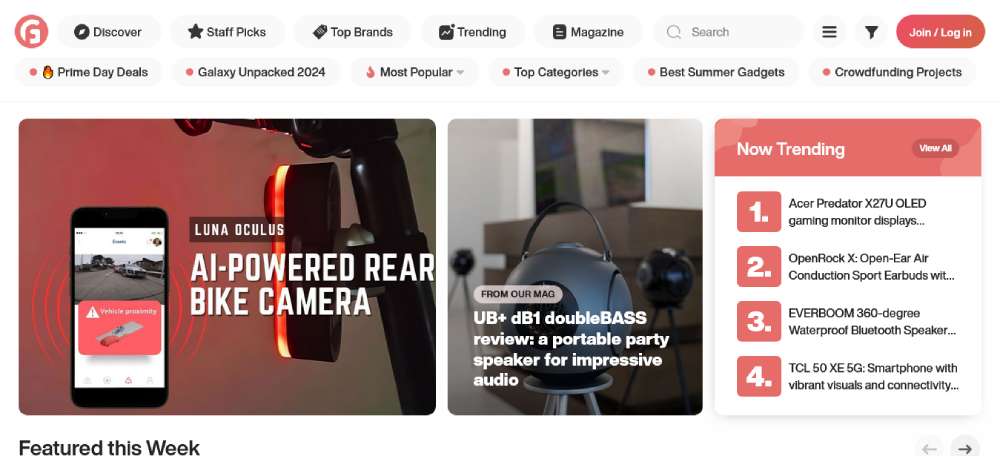Viewport: 1000px width, 456px height.
Task: Go to previous Featured this Week items
Action: (929, 446)
